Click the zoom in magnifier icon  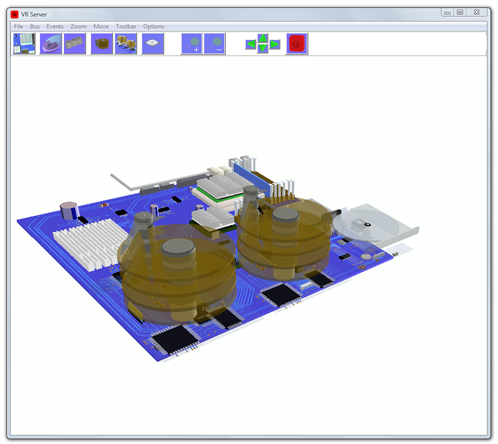point(192,43)
